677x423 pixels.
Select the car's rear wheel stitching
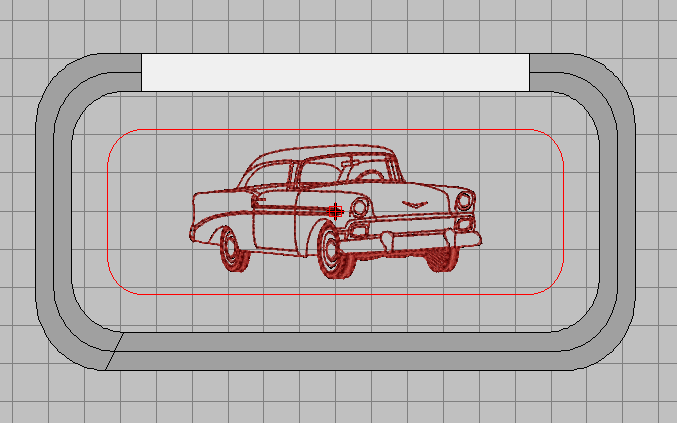(x=234, y=252)
